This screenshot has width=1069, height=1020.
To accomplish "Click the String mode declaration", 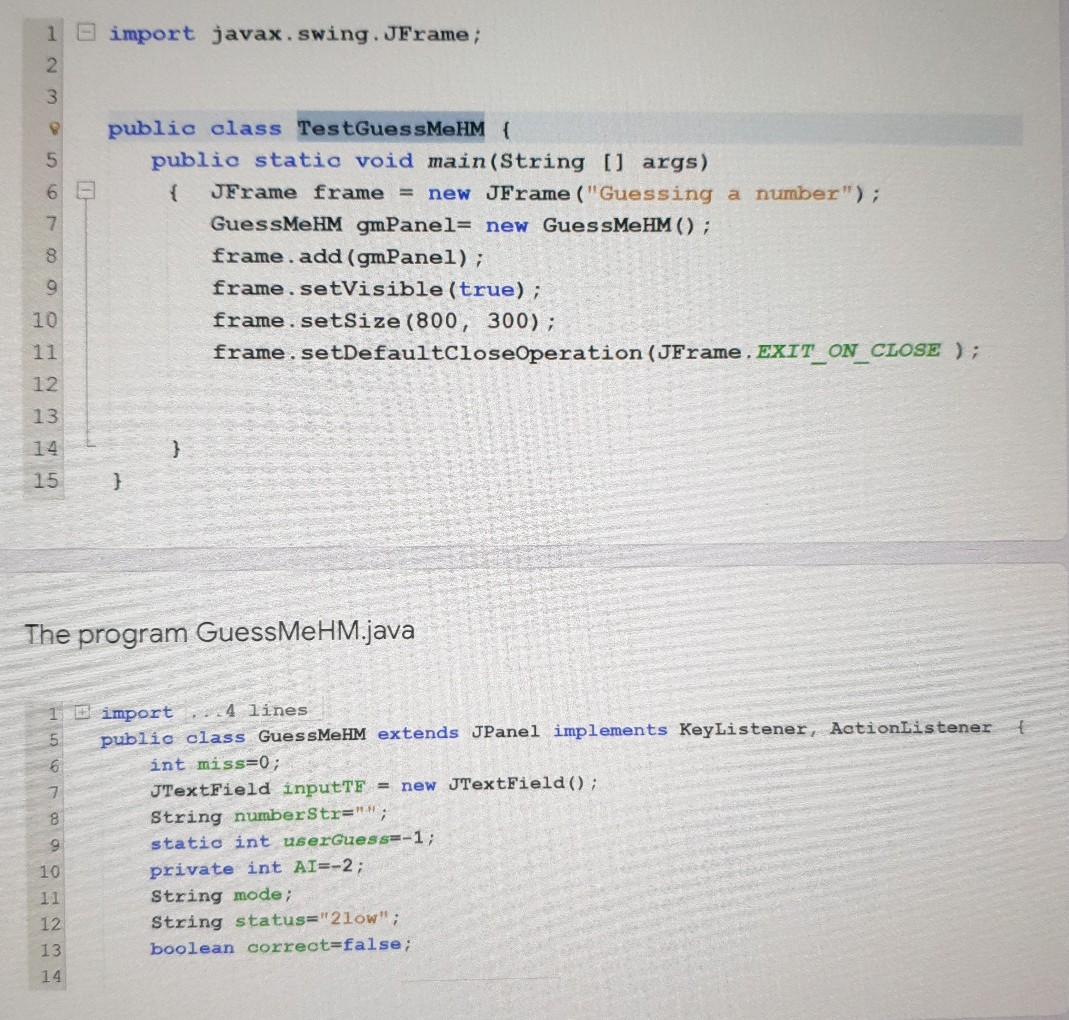I will click(x=222, y=895).
